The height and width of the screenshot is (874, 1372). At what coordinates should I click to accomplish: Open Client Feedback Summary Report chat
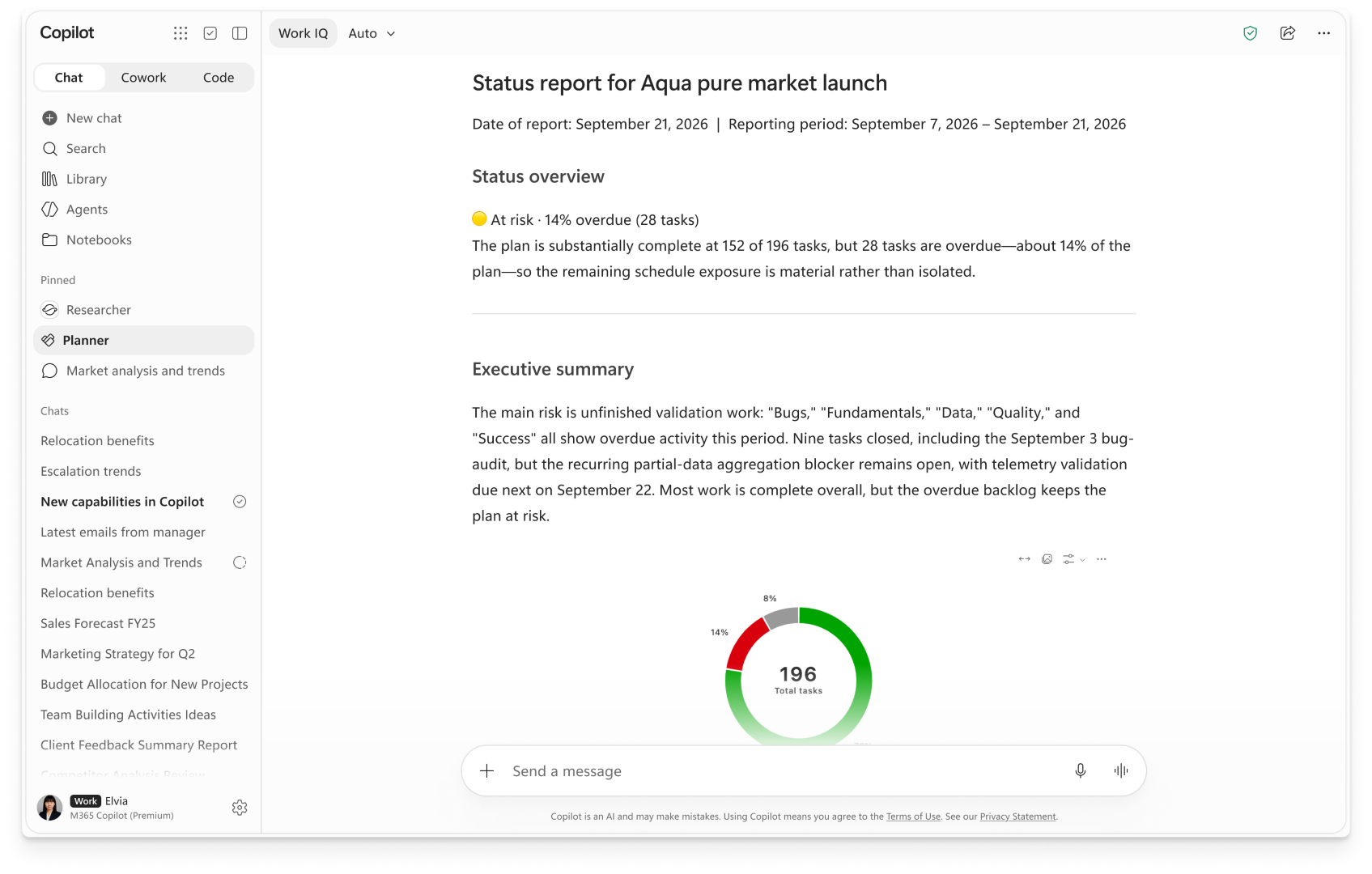click(x=144, y=745)
